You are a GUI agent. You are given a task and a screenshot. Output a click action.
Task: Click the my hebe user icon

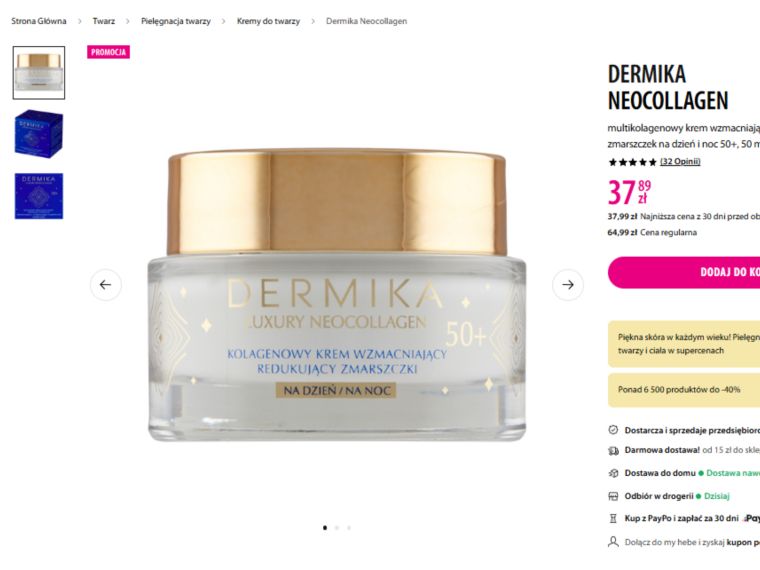[613, 542]
